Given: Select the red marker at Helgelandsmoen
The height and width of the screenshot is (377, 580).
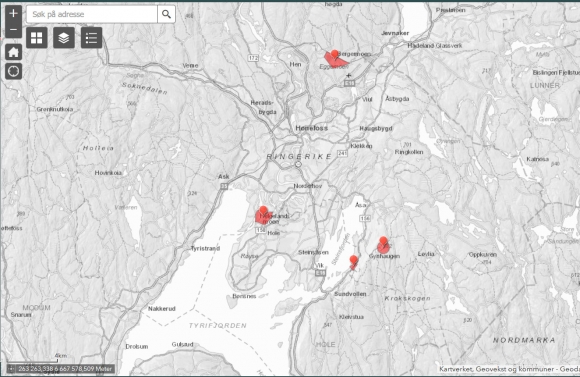Looking at the screenshot, I should click(263, 211).
